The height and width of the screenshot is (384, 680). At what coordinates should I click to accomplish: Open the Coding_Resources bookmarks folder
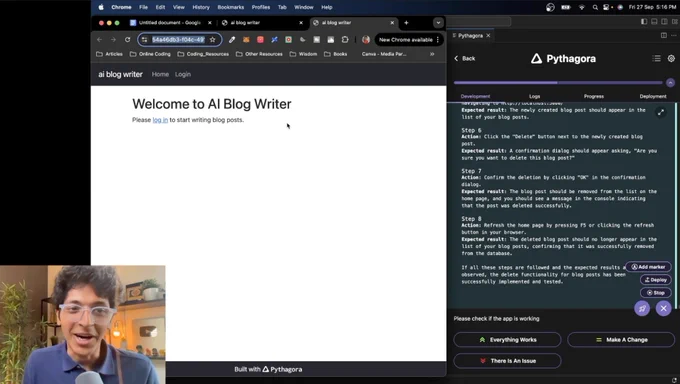[203, 54]
